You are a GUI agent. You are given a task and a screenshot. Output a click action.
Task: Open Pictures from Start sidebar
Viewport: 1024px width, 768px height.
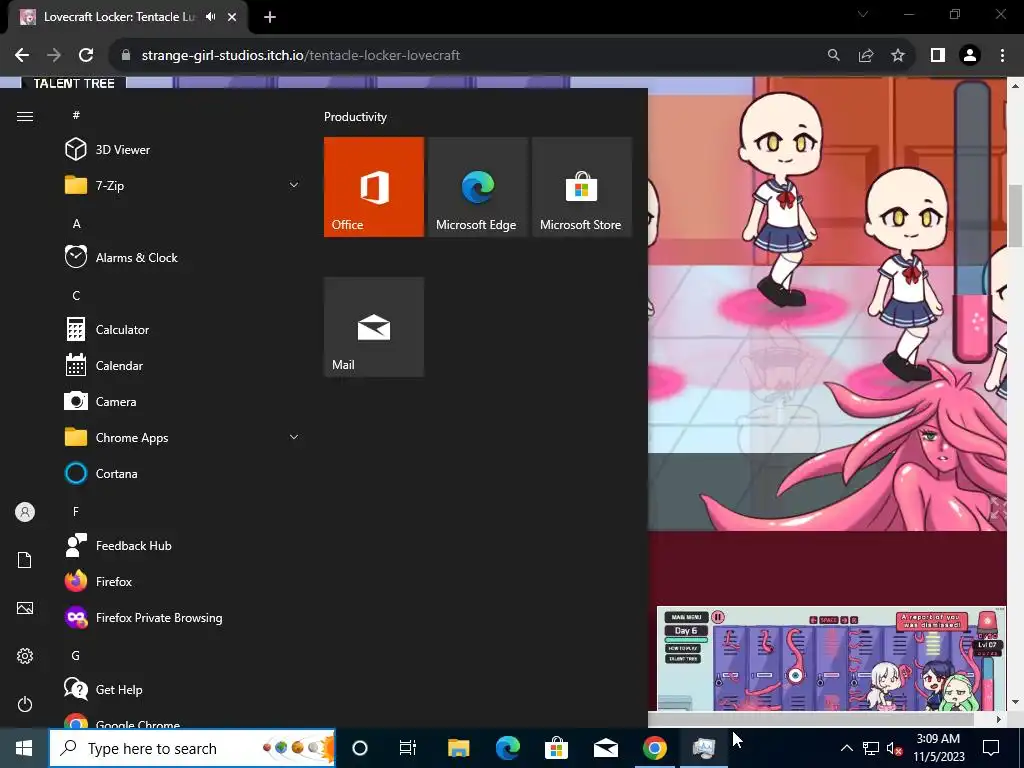click(x=25, y=608)
